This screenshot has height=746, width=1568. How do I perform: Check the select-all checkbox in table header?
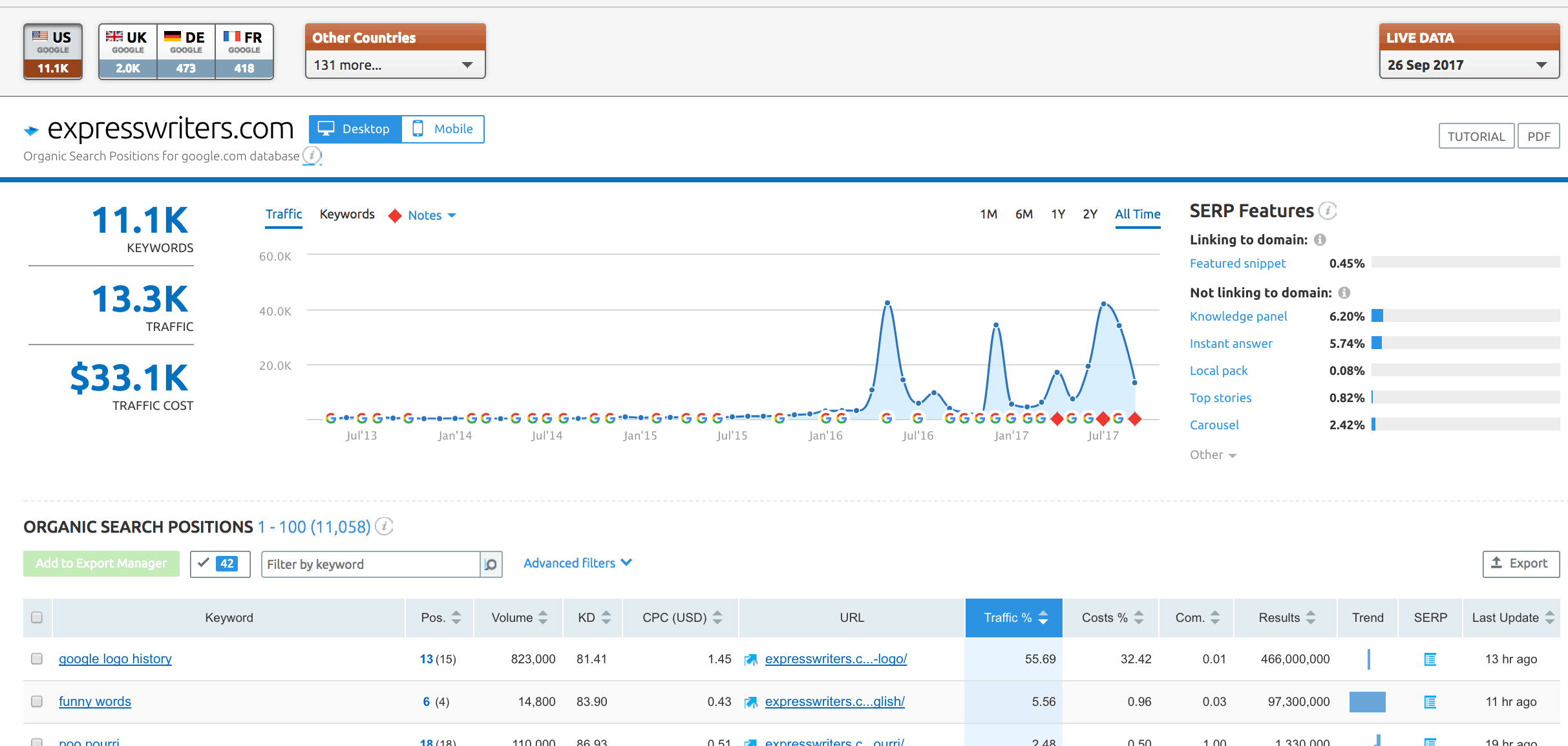point(37,617)
